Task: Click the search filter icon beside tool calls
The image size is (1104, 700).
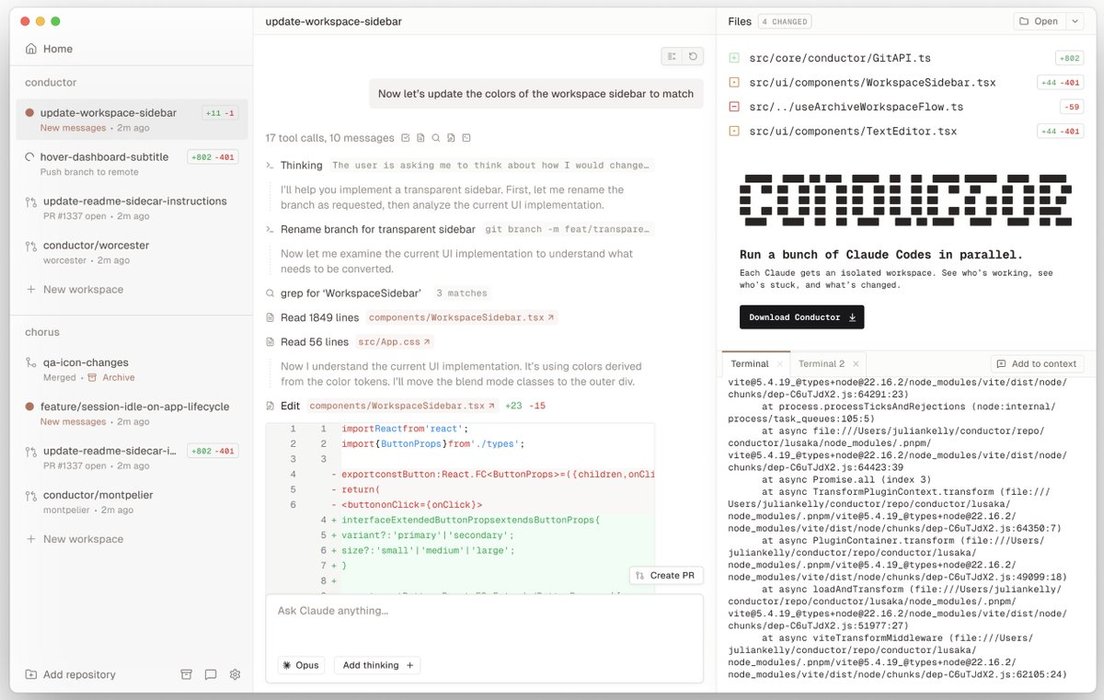Action: pos(436,138)
